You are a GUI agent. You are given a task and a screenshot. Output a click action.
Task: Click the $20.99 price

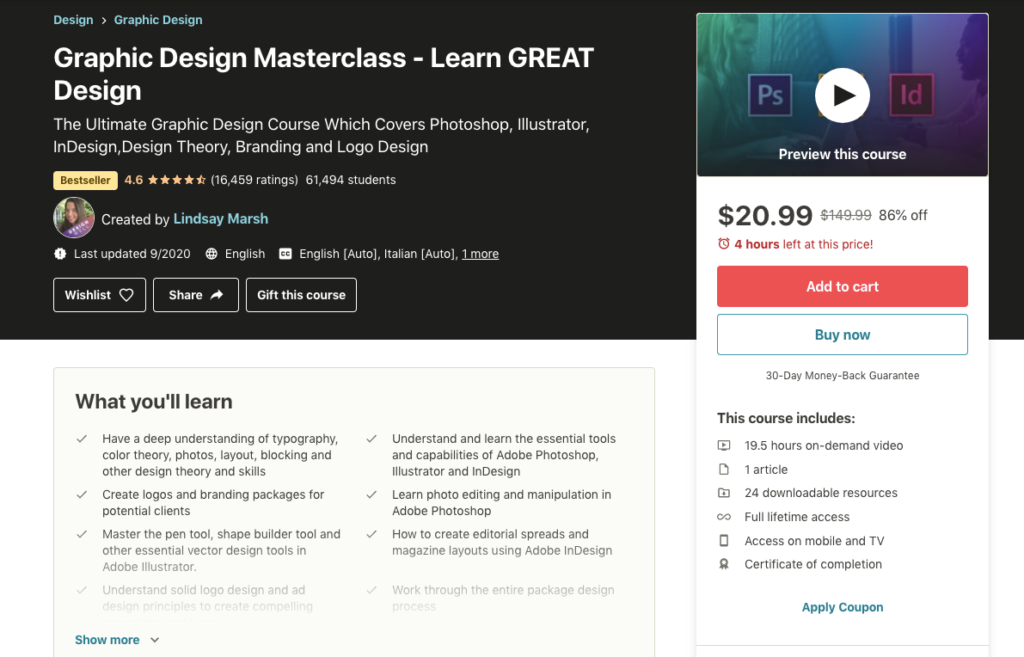(765, 216)
